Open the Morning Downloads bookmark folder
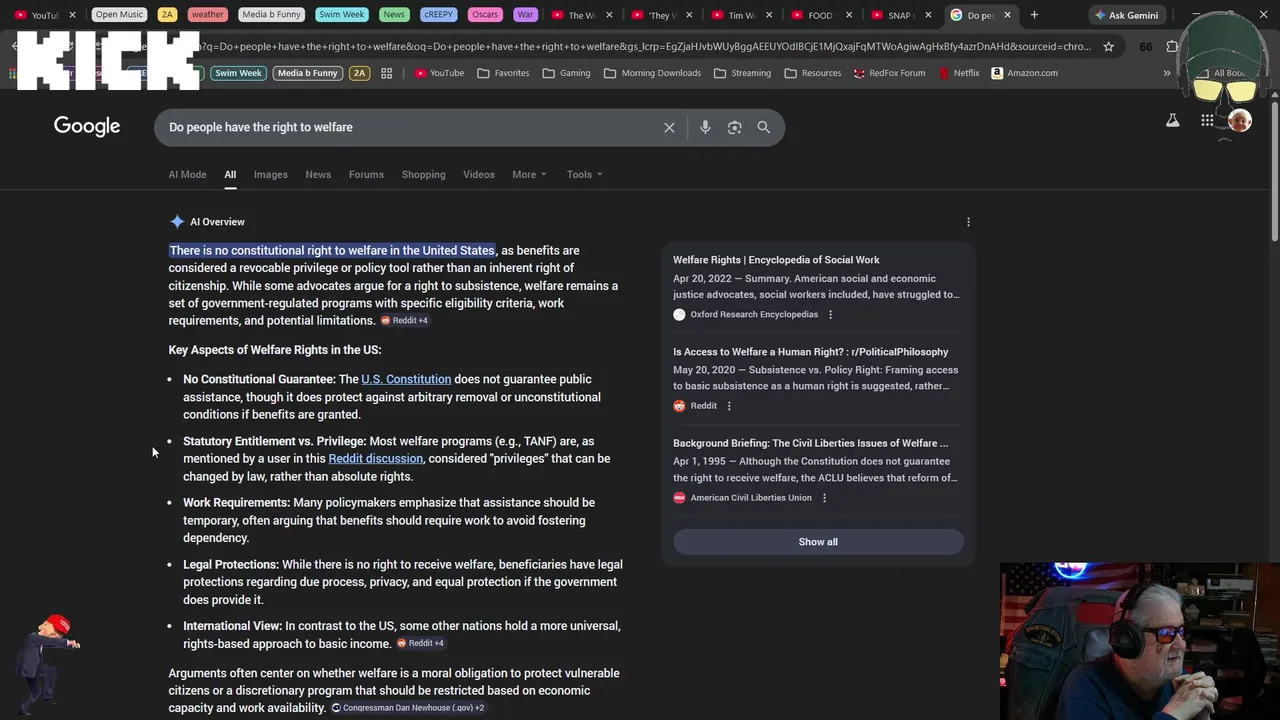 [652, 73]
